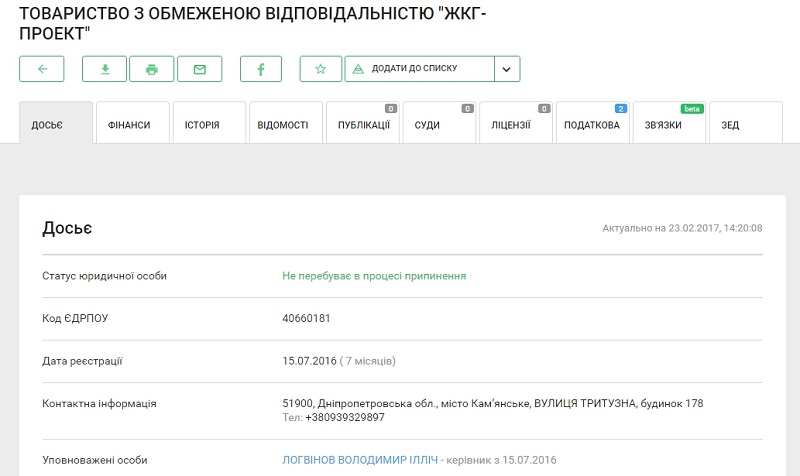Open the Публікації tab
Viewport: 800px width, 476px height.
pyautogui.click(x=363, y=123)
